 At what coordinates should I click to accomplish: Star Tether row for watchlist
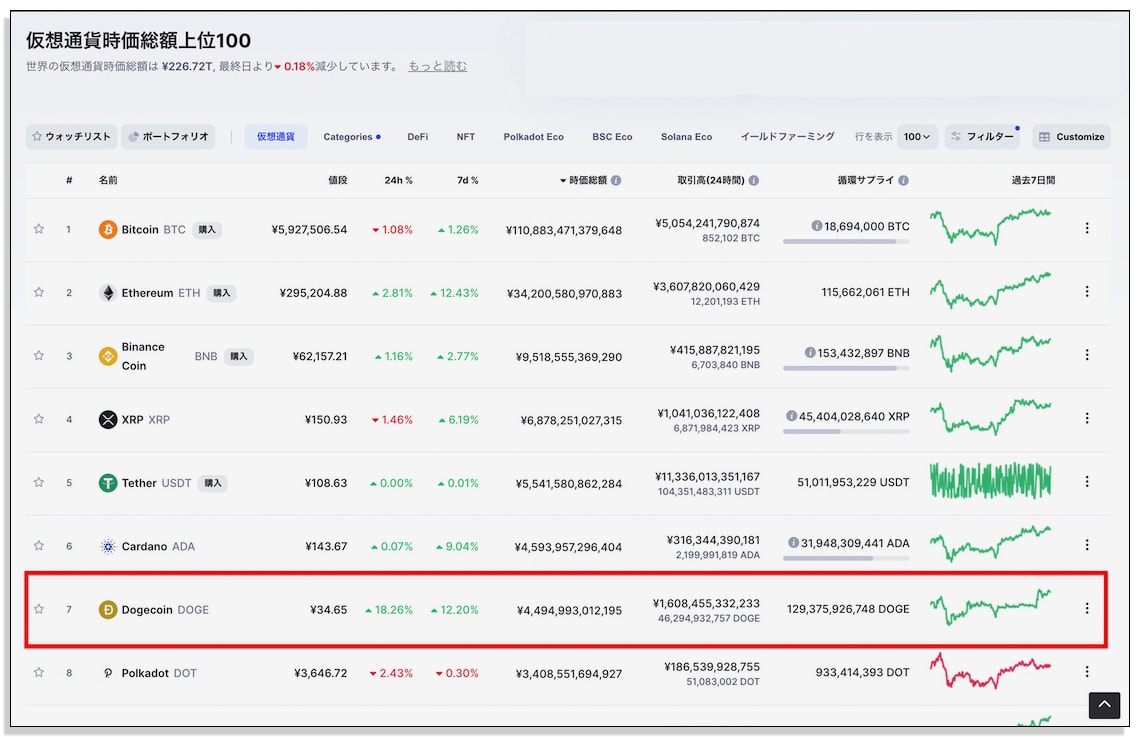[39, 482]
